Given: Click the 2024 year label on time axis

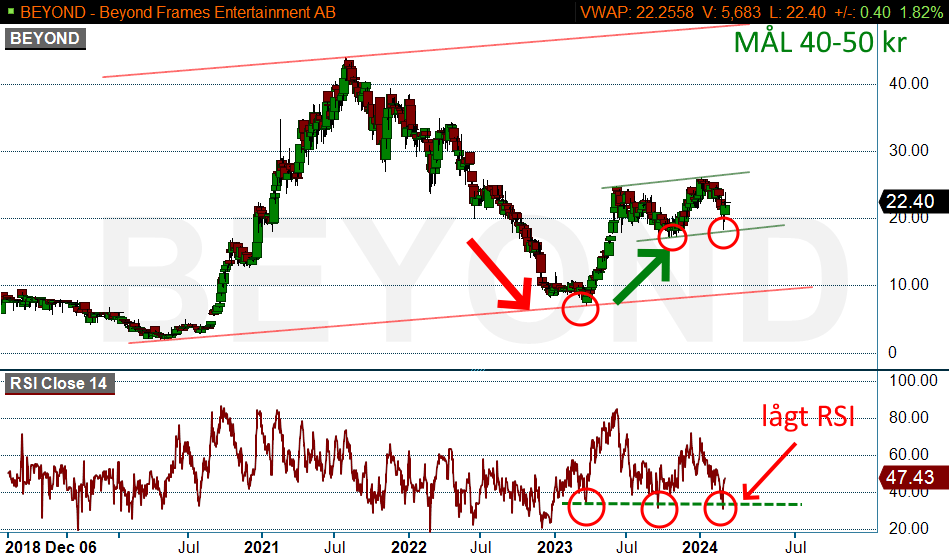Looking at the screenshot, I should pyautogui.click(x=700, y=547).
